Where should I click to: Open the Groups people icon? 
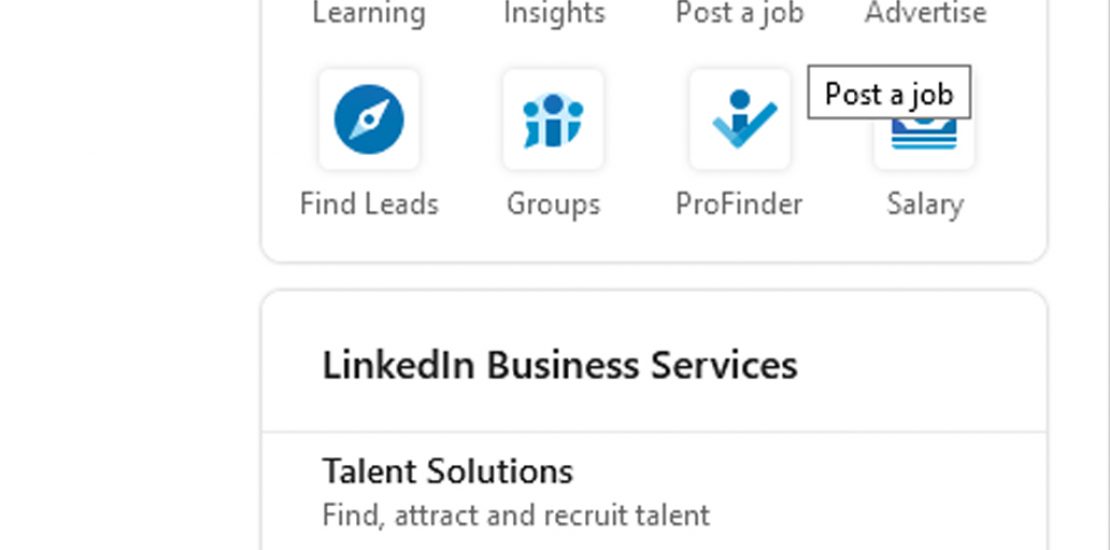(x=553, y=120)
